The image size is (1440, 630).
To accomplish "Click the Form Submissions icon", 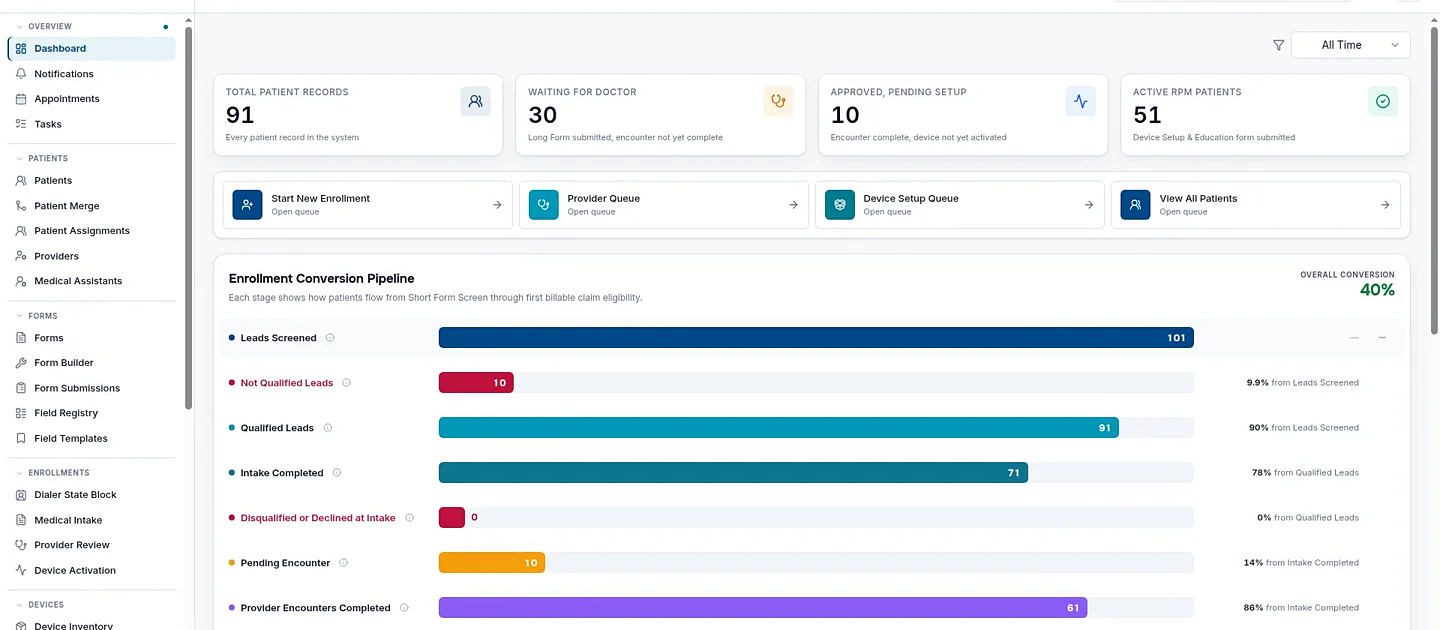I will 21,388.
